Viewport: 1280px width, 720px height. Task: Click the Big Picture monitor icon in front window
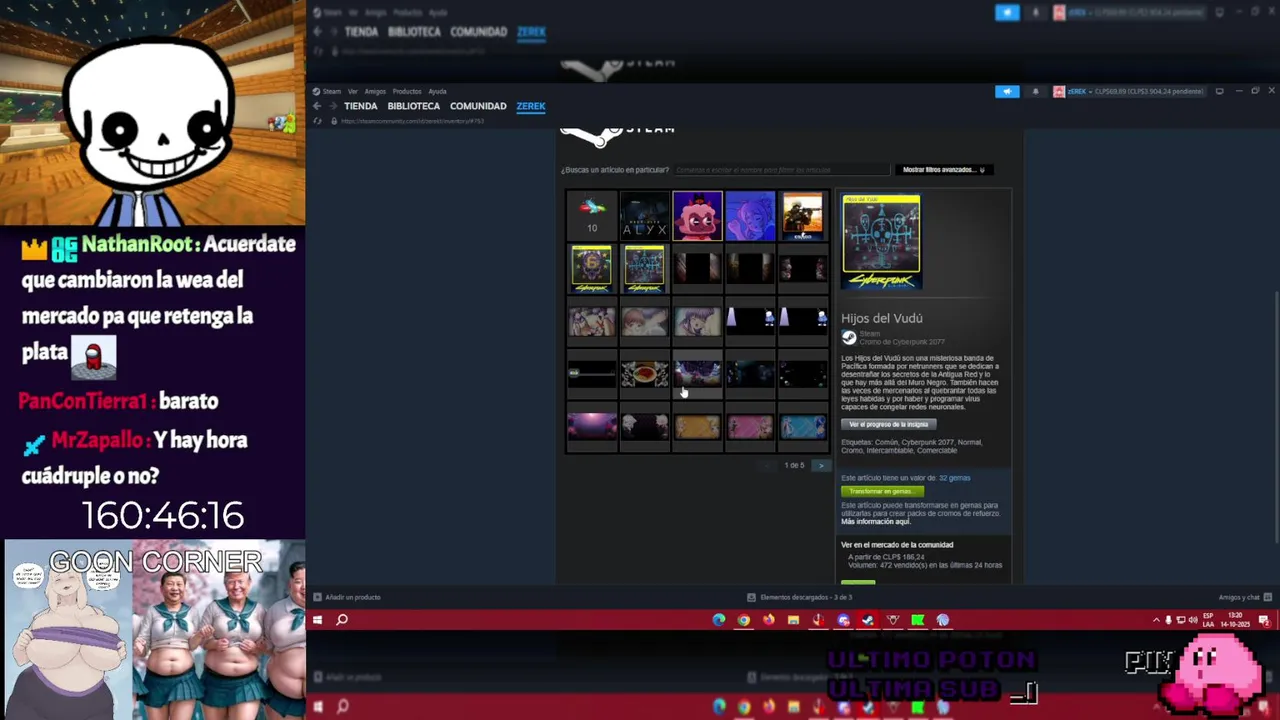tap(1219, 91)
